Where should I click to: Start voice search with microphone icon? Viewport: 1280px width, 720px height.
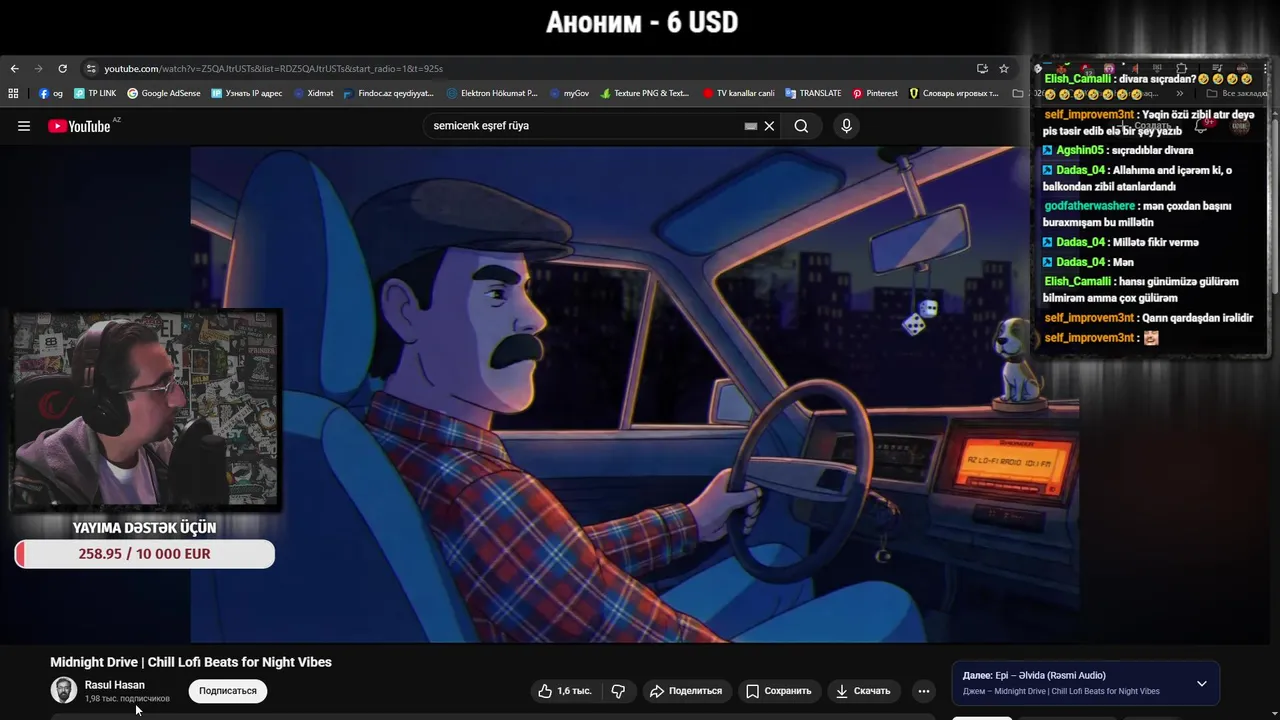point(846,126)
